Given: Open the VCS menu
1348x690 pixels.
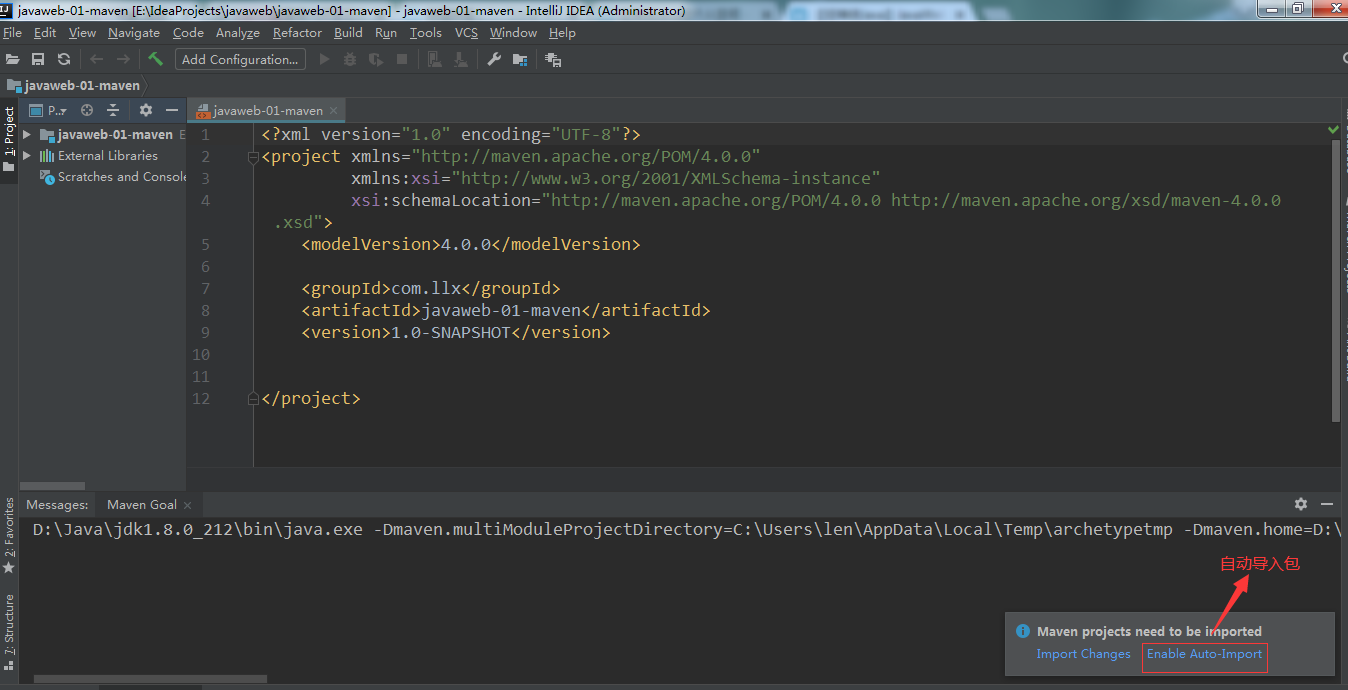Looking at the screenshot, I should 466,32.
